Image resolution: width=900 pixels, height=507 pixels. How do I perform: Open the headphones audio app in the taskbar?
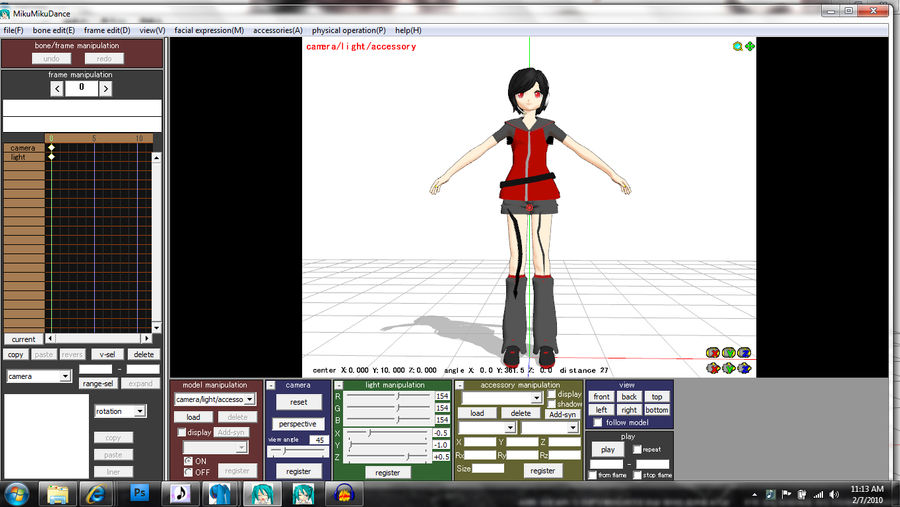click(344, 494)
